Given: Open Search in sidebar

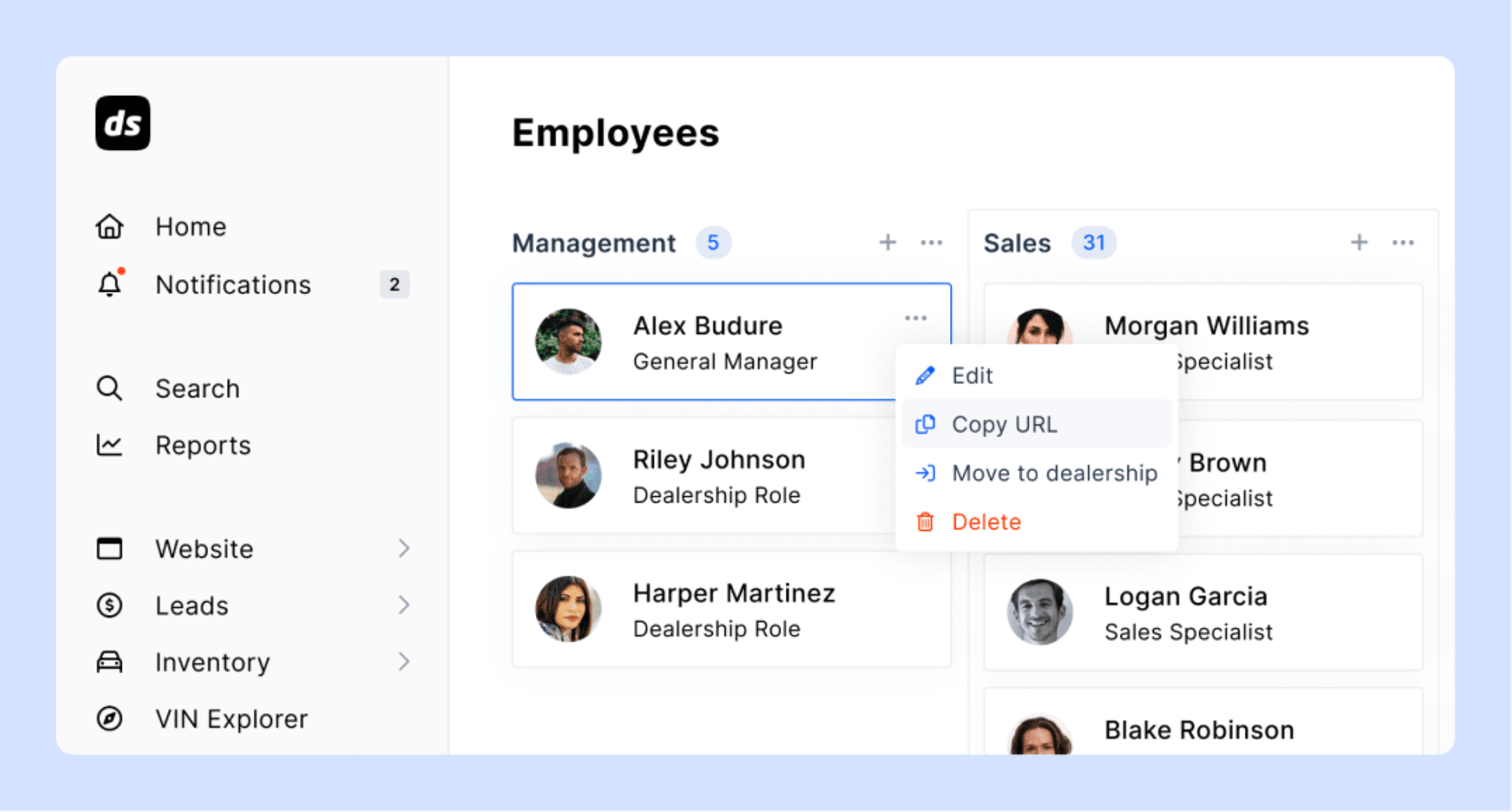Looking at the screenshot, I should [197, 389].
